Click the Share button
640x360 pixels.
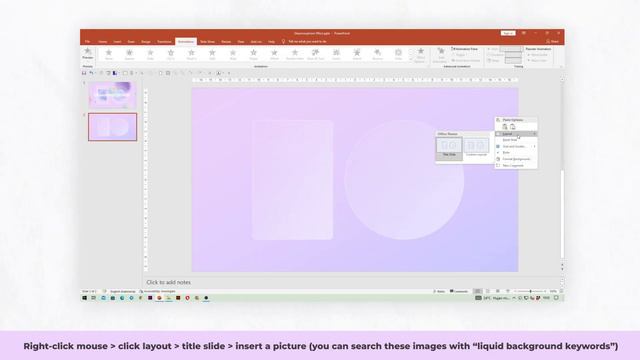point(553,42)
